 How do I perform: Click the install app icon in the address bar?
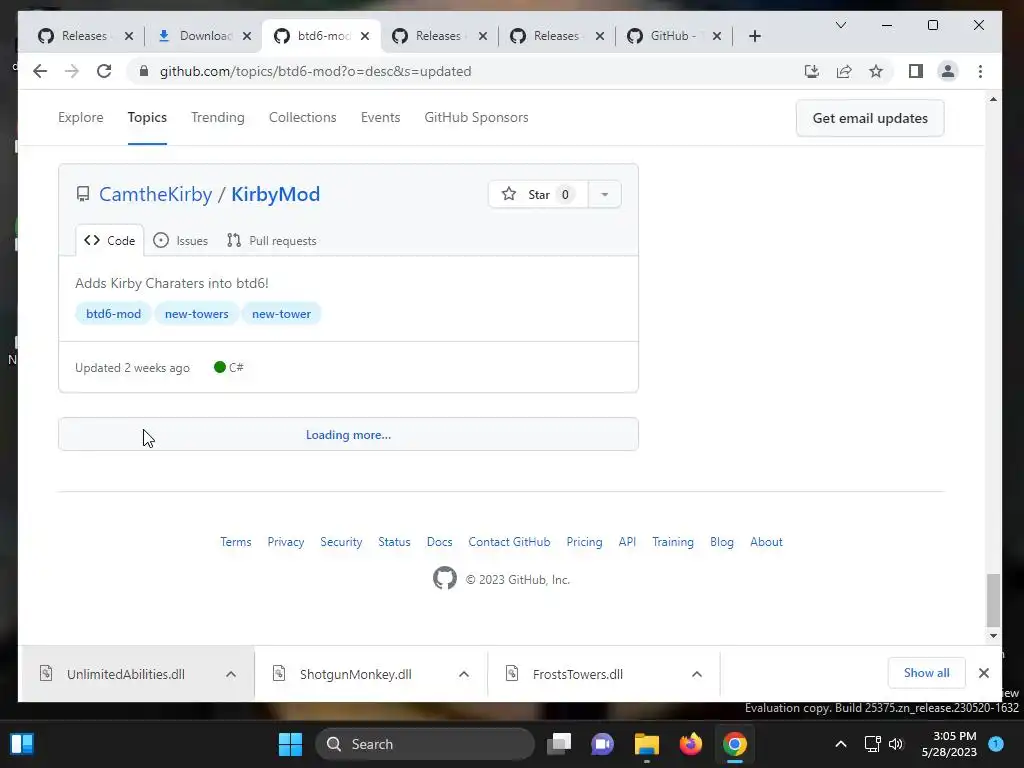pos(812,71)
